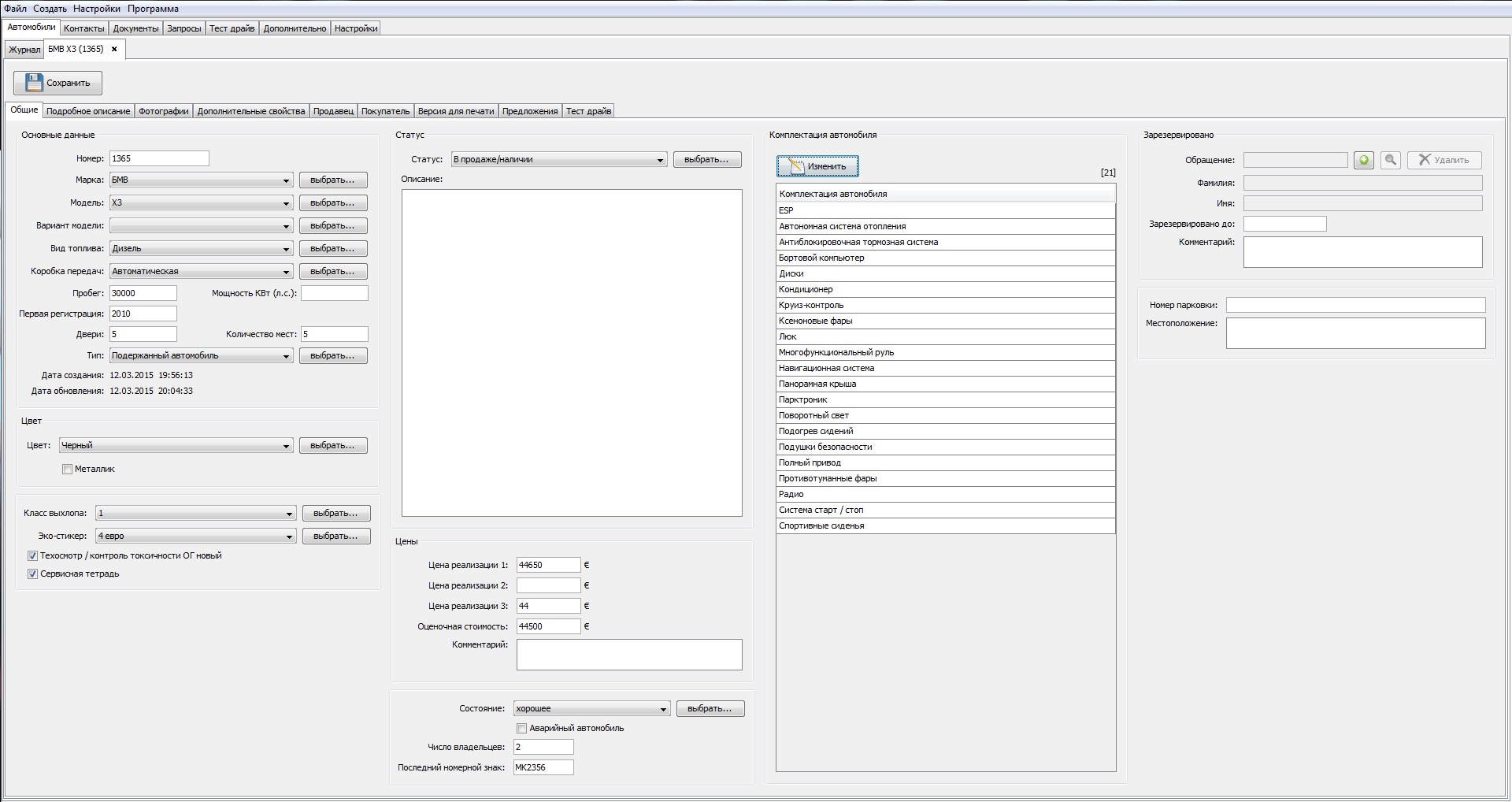Go to the Журнал tab
The image size is (1512, 802).
(24, 50)
